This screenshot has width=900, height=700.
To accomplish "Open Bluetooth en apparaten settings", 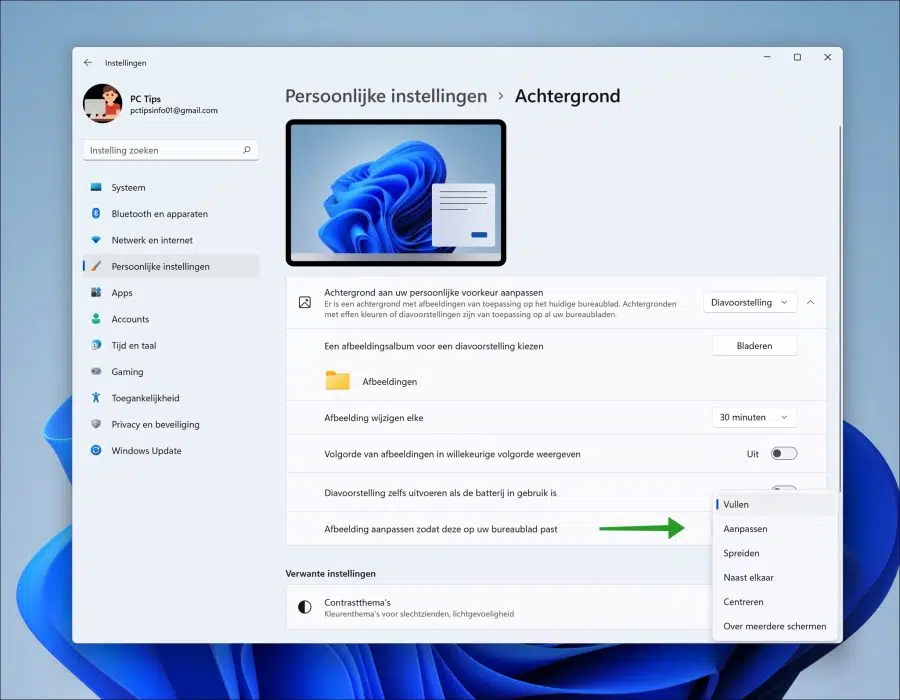I will (x=171, y=213).
